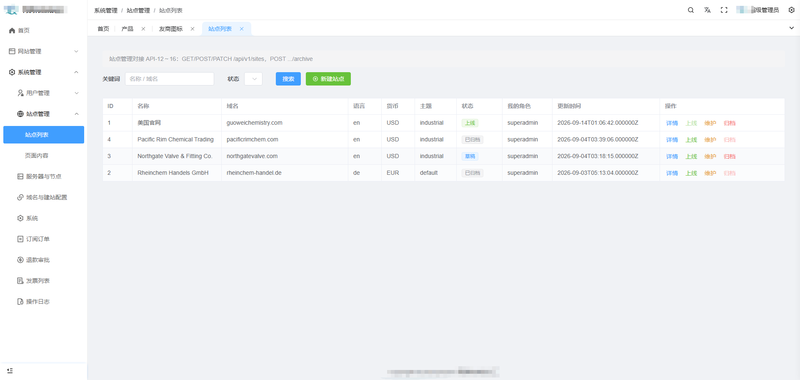This screenshot has height=380, width=800.
Task: Open 详情 for Pacific Rim Chemical Trading
Action: coord(672,140)
